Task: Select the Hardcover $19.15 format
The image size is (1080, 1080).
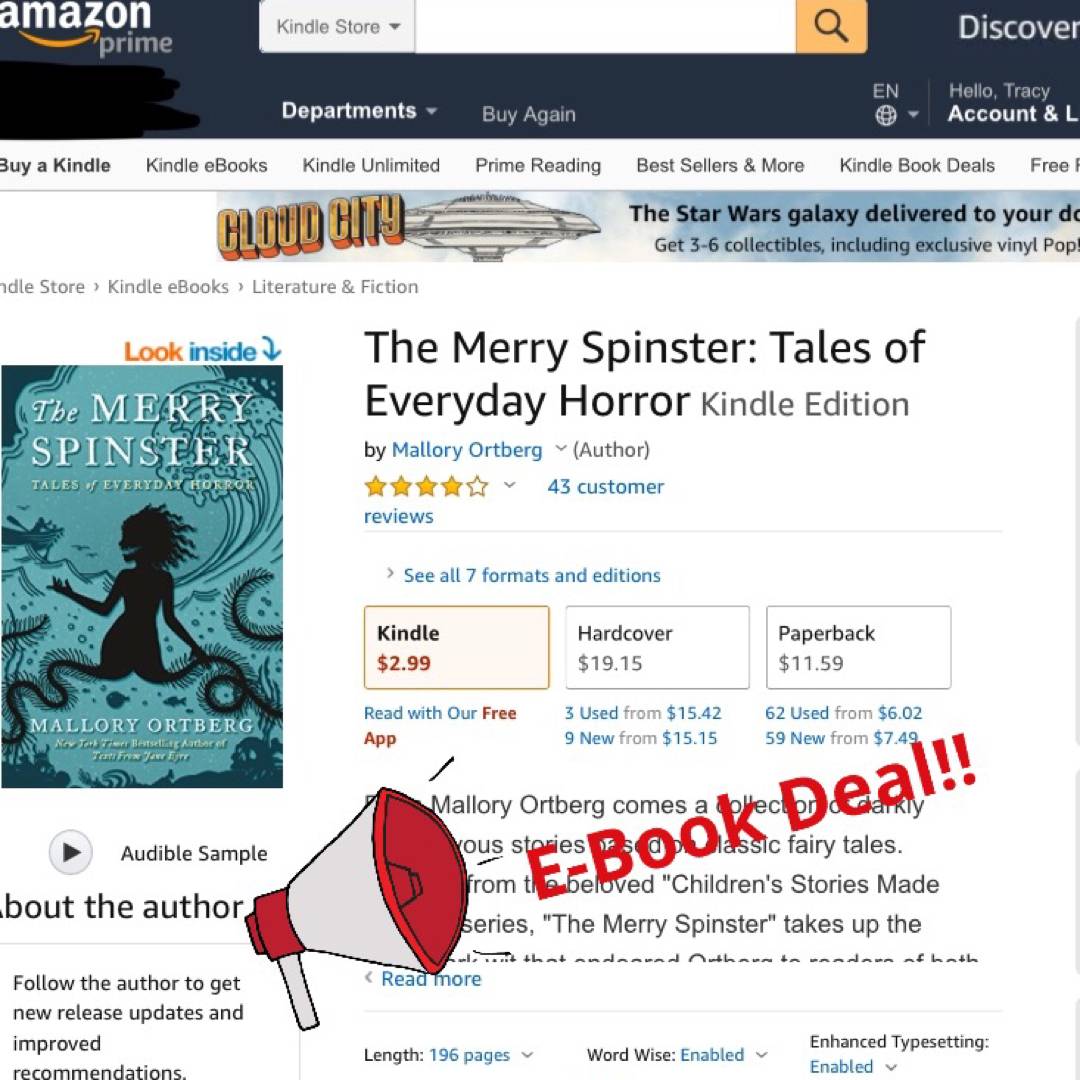Action: 657,647
